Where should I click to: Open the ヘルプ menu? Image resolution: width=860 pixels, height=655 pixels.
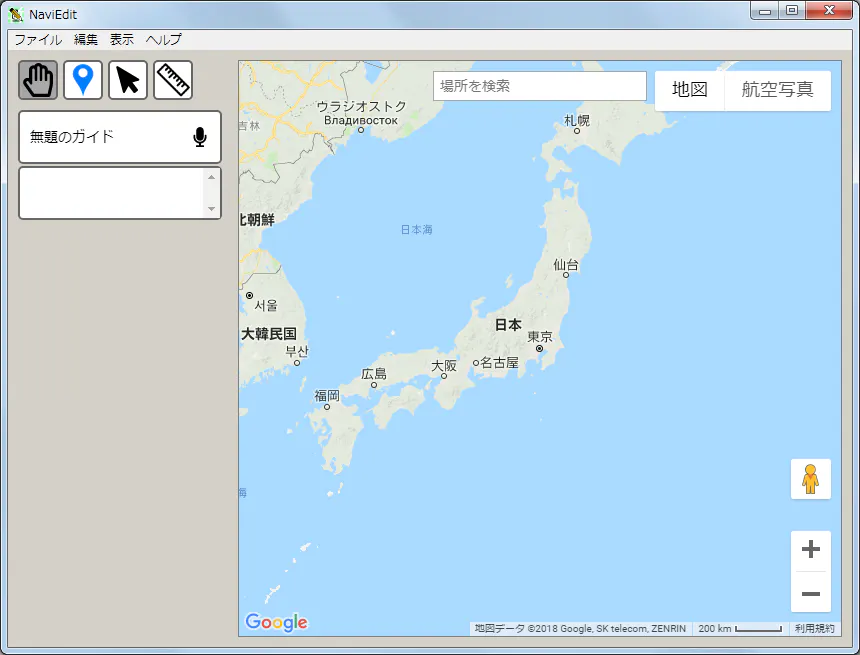pyautogui.click(x=164, y=40)
